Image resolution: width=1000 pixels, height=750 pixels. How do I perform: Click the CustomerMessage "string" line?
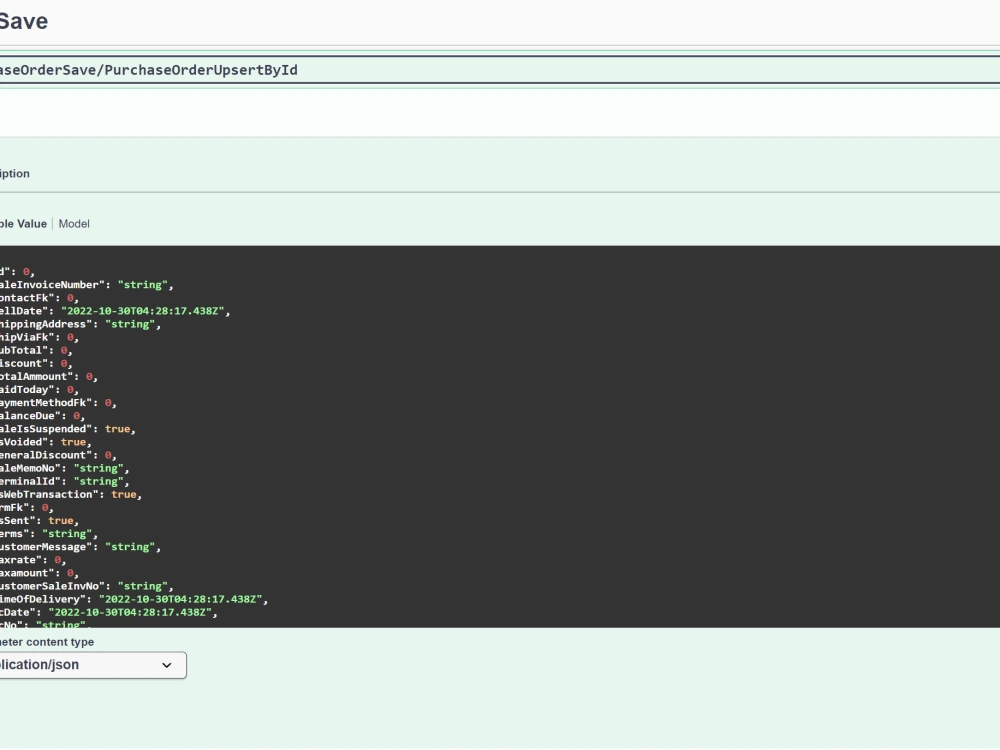(x=80, y=547)
